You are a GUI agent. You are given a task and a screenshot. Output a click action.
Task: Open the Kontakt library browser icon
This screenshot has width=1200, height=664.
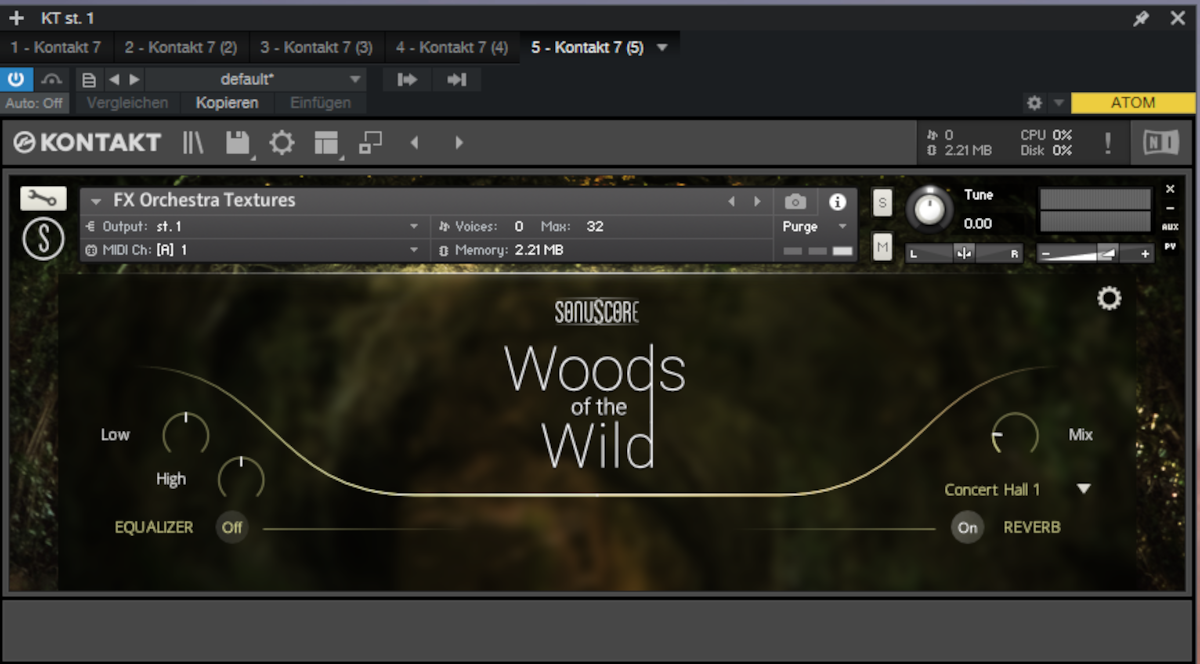[193, 143]
